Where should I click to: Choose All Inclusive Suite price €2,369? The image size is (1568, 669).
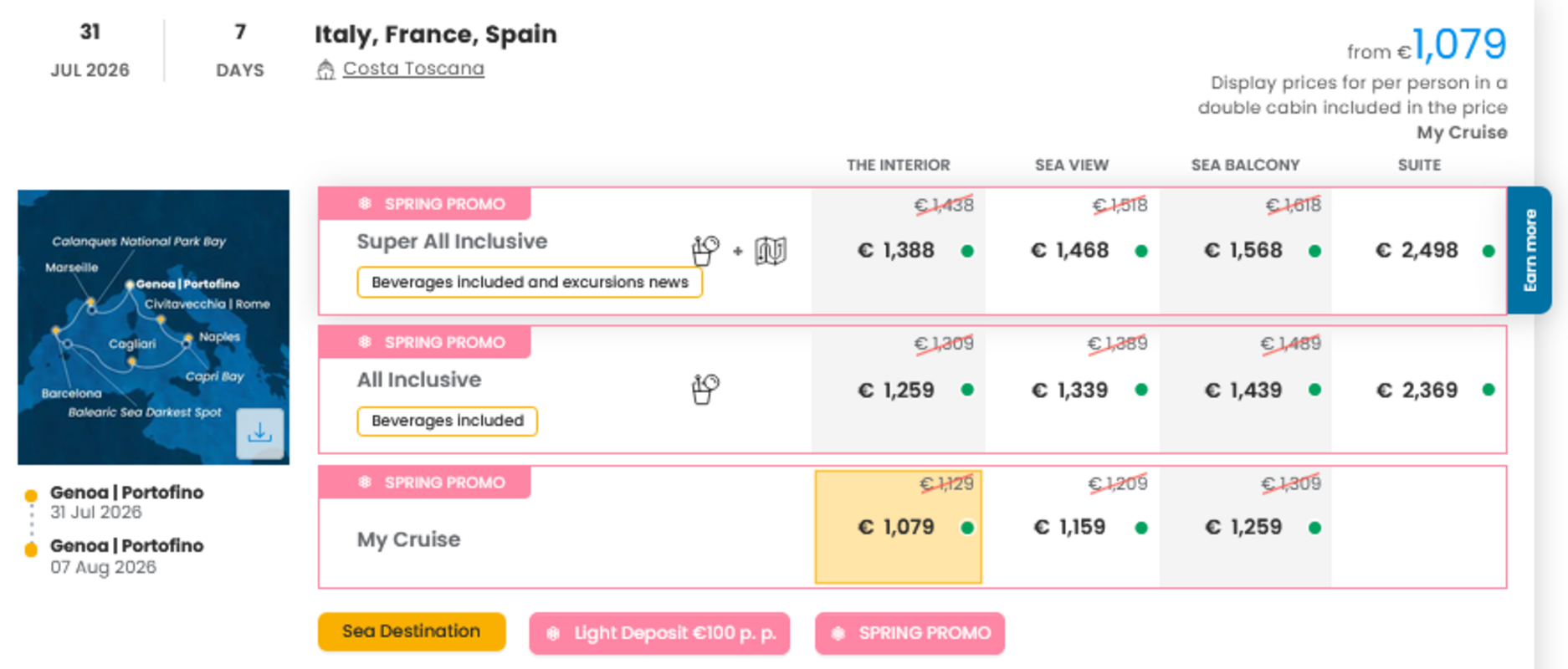tap(1417, 390)
